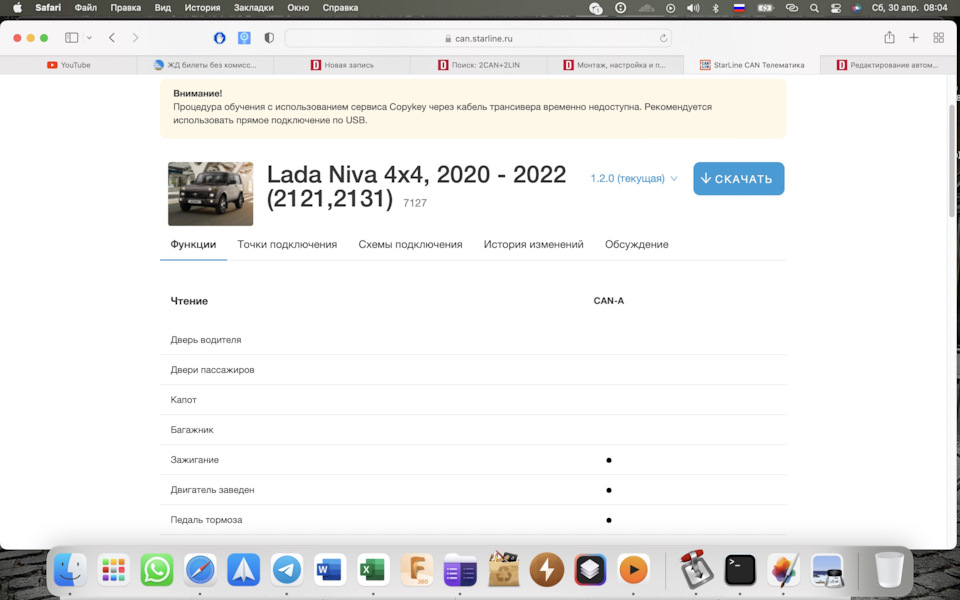Open the Apple menu
The height and width of the screenshot is (600, 960).
coord(17,8)
